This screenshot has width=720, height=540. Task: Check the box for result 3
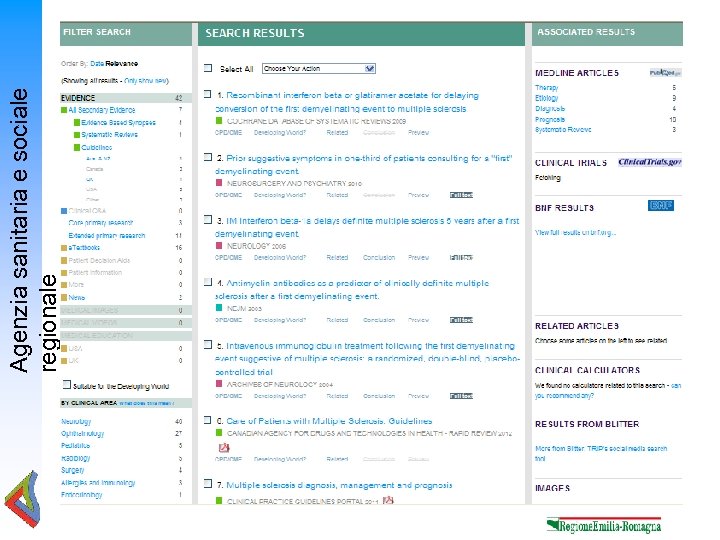pyautogui.click(x=208, y=220)
